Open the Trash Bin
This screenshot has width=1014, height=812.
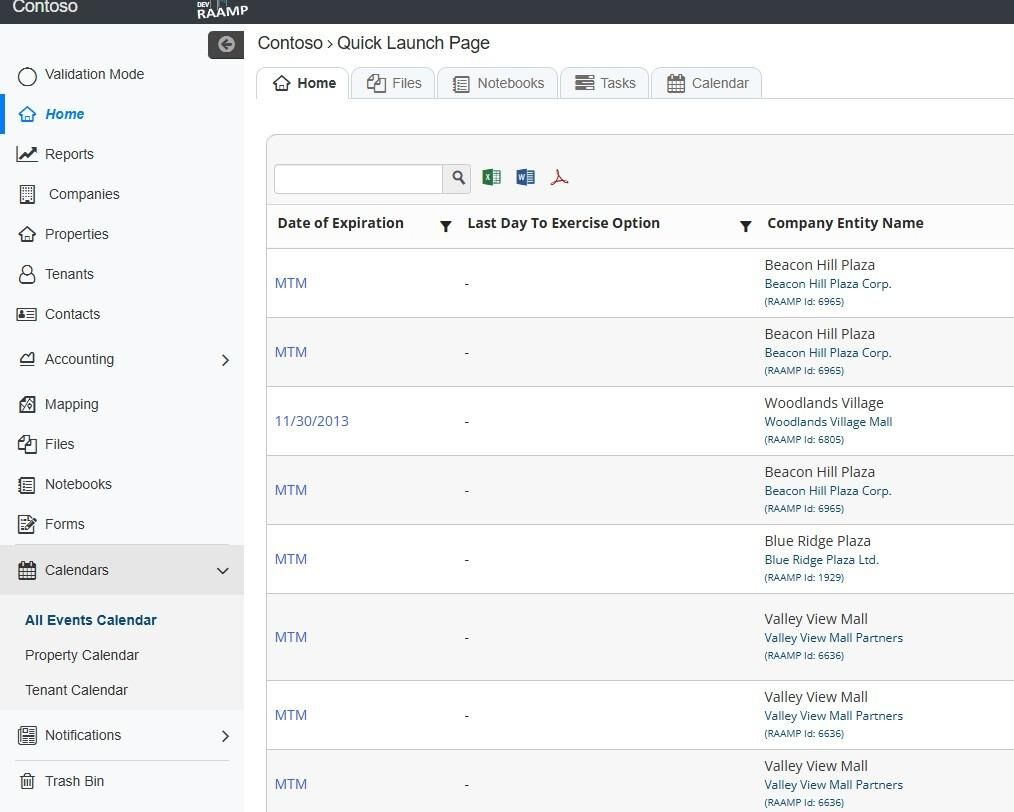point(74,781)
